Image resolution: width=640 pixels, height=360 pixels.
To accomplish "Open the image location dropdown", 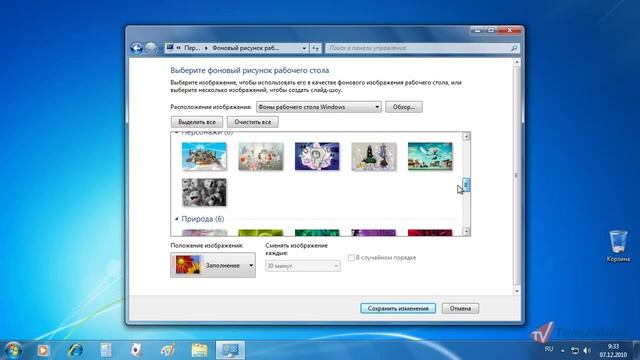I will click(319, 107).
